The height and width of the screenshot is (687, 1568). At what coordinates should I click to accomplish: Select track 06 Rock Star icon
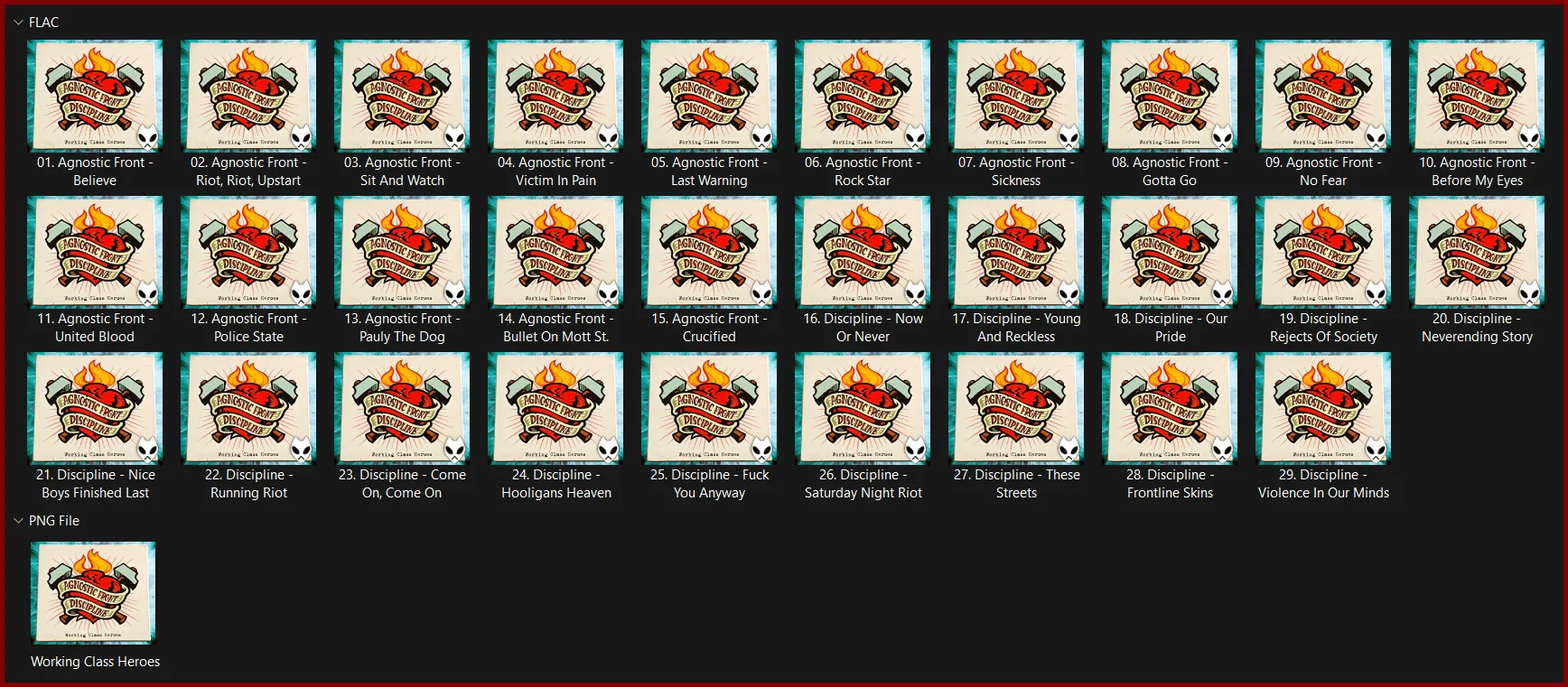863,96
